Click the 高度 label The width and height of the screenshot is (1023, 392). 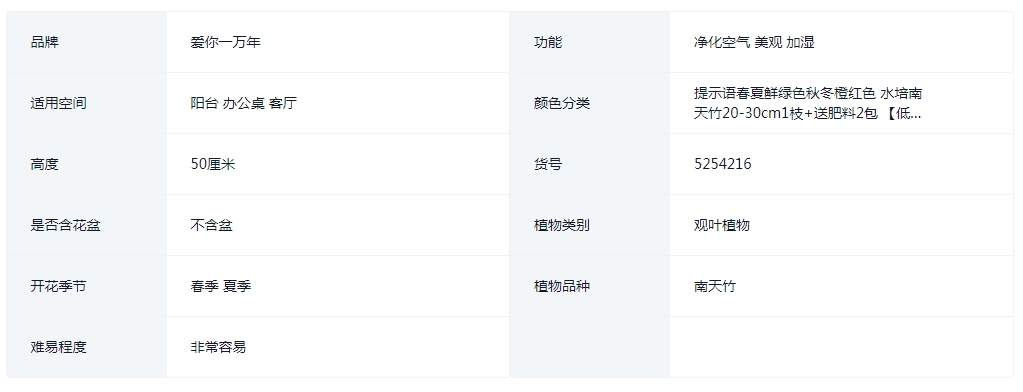click(44, 164)
